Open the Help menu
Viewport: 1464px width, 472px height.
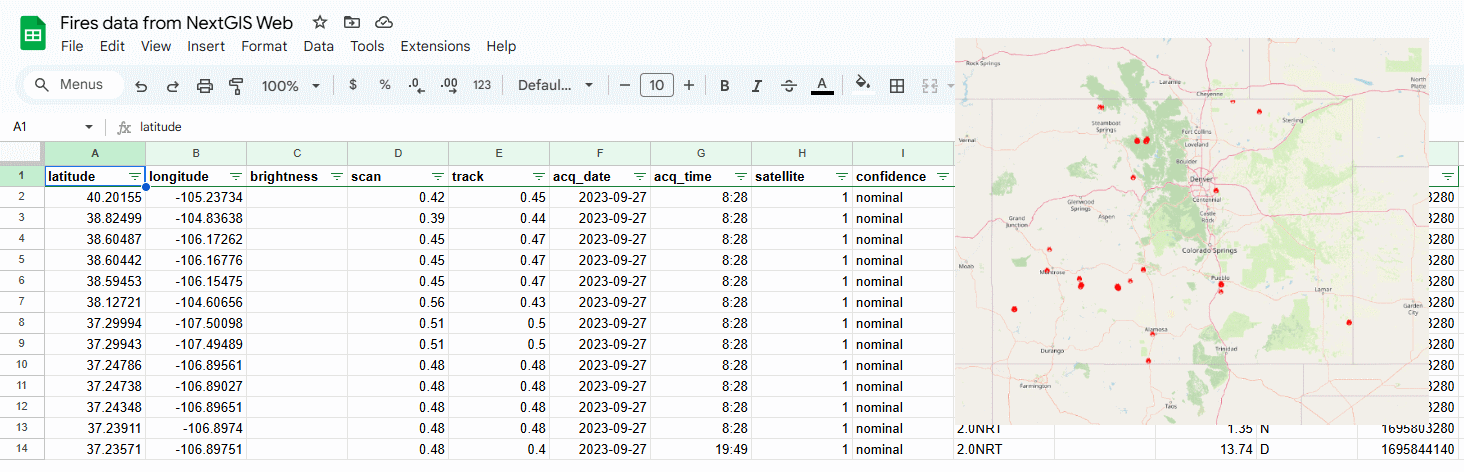501,46
